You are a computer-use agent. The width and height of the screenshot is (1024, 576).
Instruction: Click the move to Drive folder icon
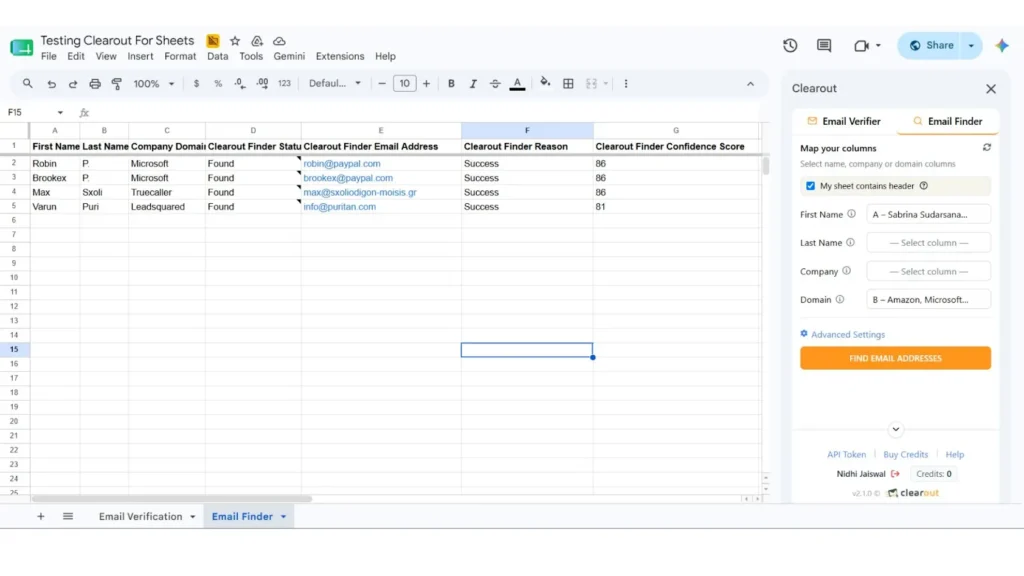[257, 40]
